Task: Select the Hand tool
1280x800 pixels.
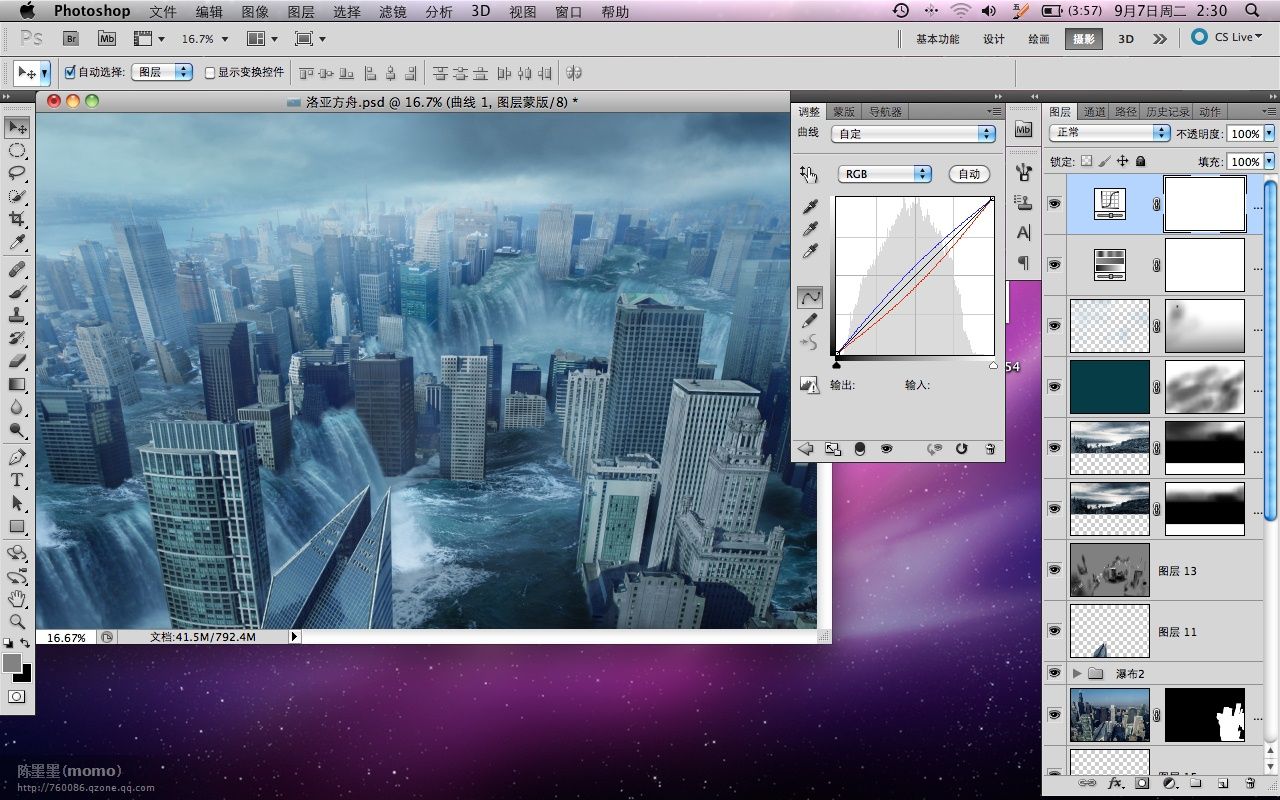Action: (x=17, y=599)
